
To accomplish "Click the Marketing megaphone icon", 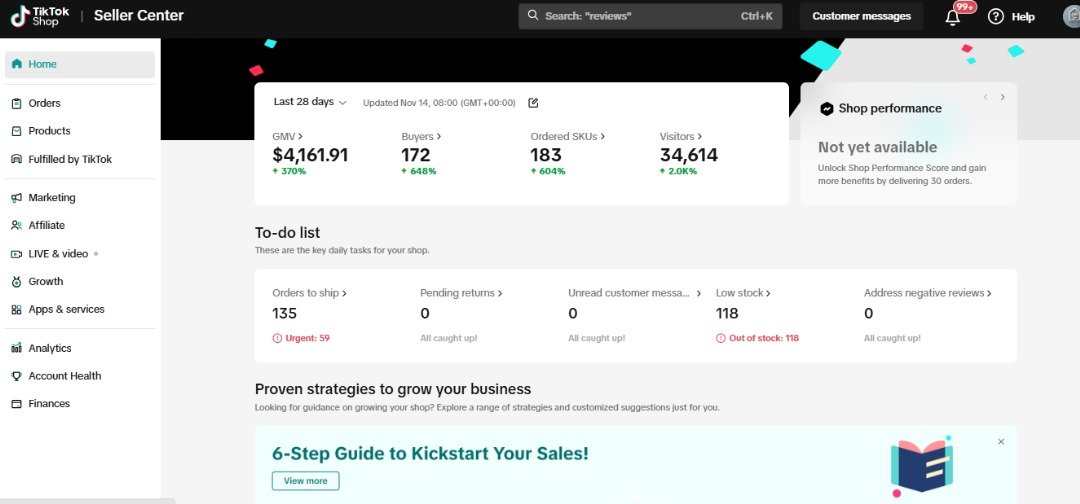I will [17, 198].
